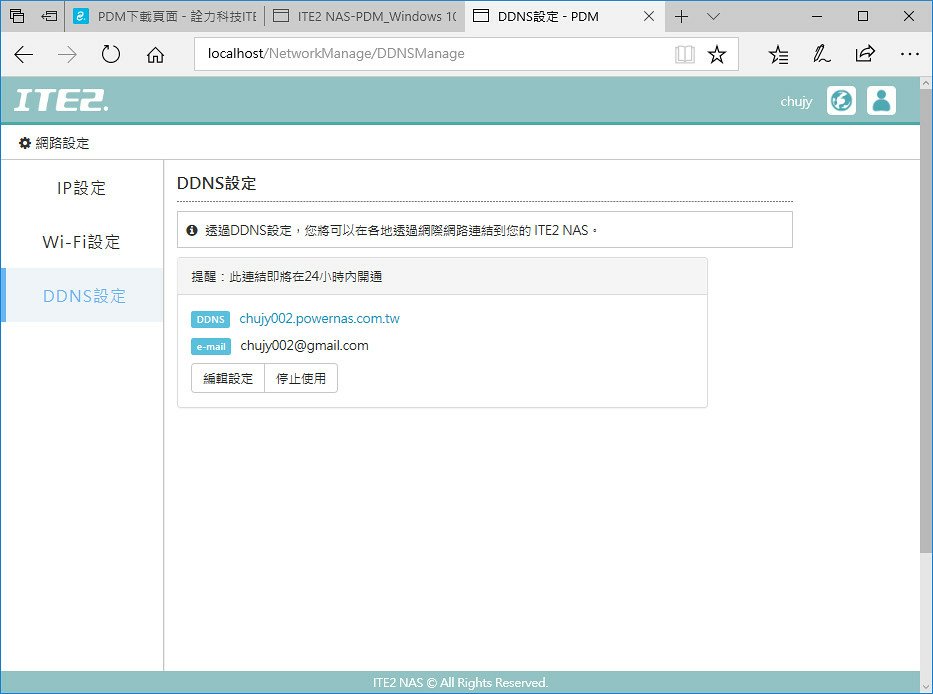Image resolution: width=933 pixels, height=694 pixels.
Task: Open the language globe icon
Action: (x=841, y=101)
